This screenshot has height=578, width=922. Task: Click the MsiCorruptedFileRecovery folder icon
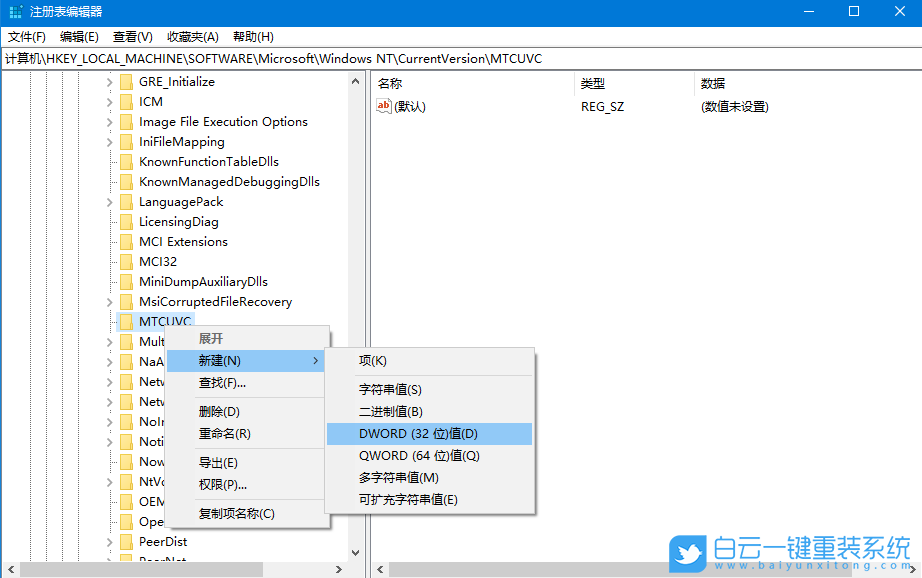point(126,301)
